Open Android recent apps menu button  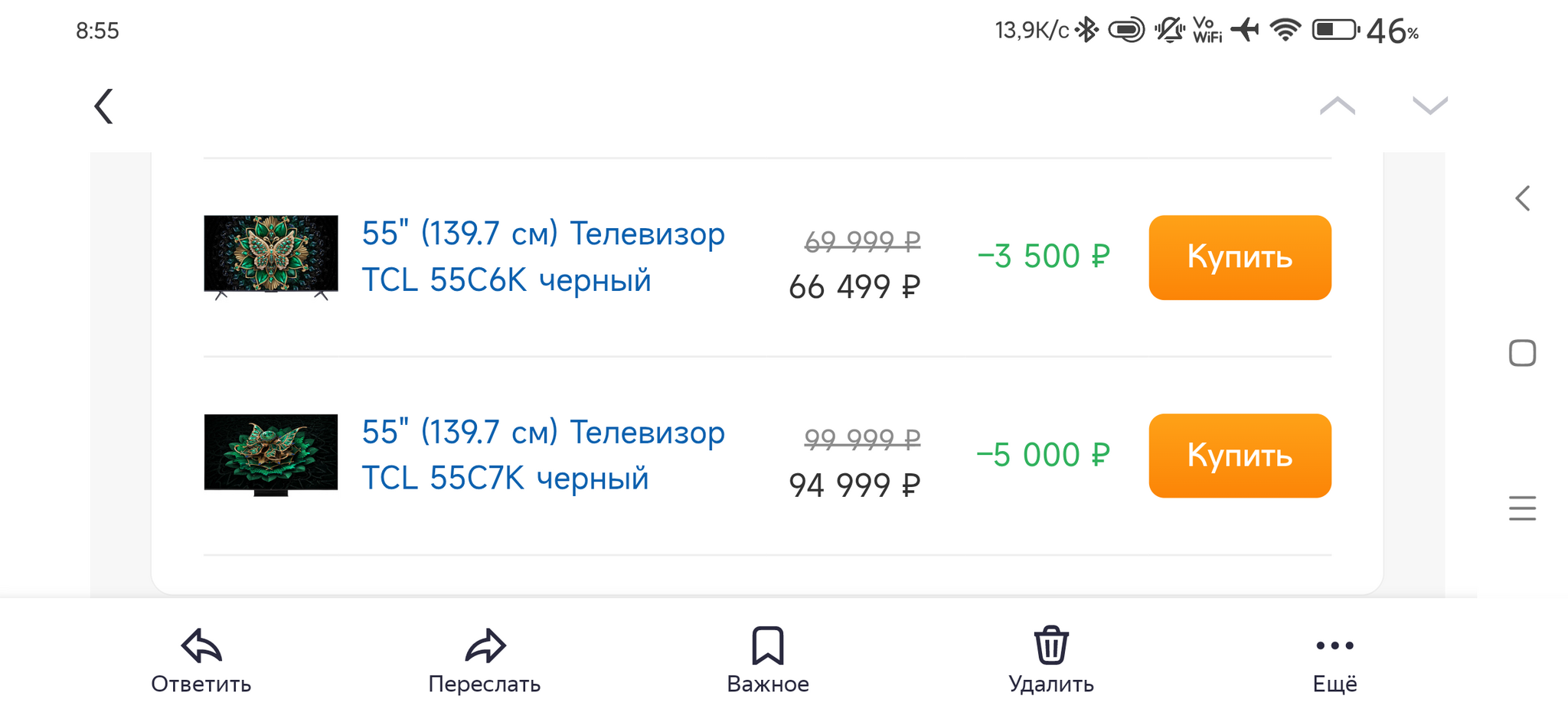[x=1522, y=508]
